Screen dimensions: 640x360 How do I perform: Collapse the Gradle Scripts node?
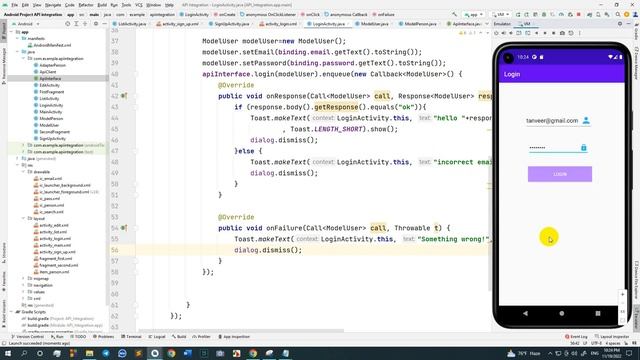pyautogui.click(x=12, y=312)
